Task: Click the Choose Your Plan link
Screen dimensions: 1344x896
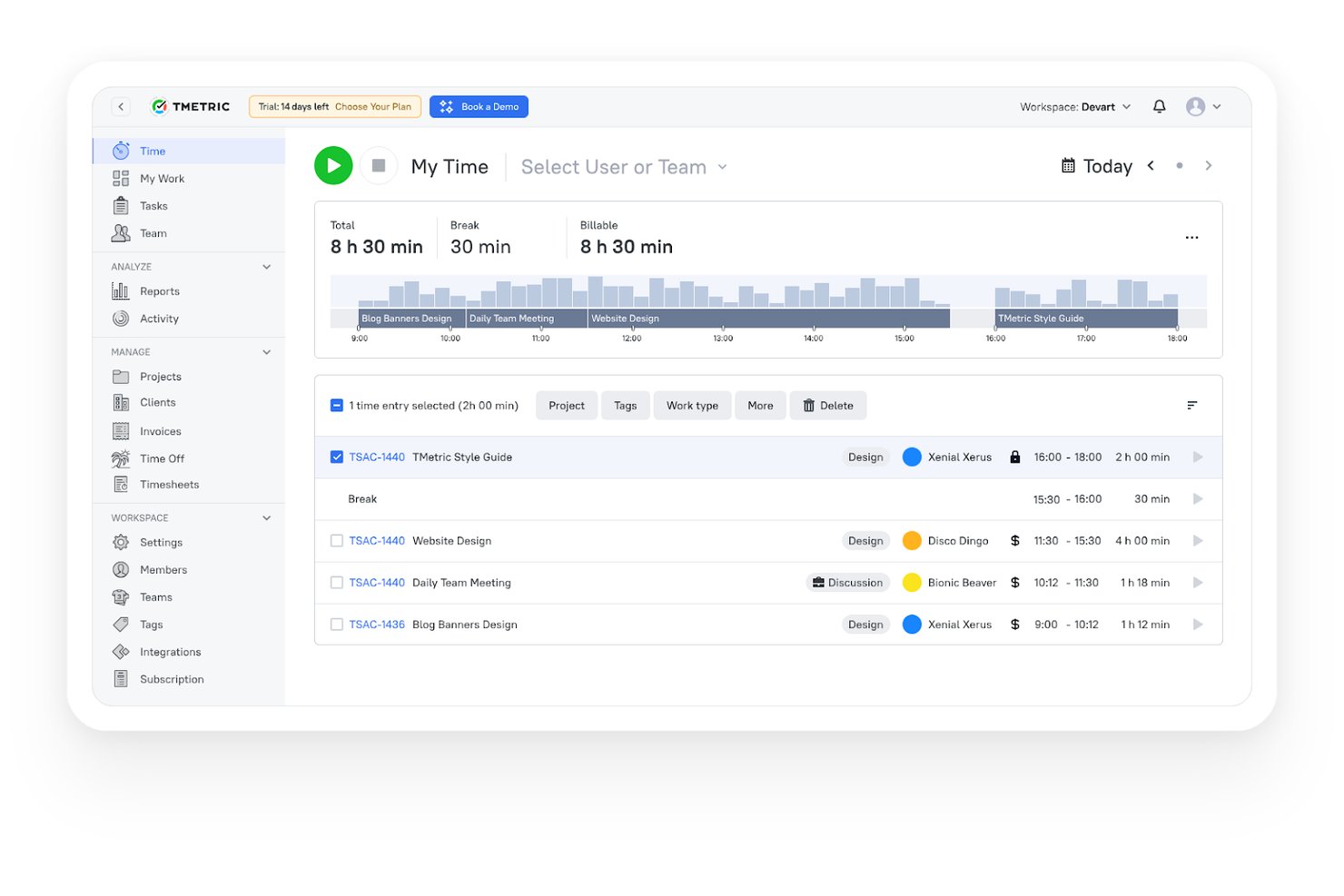Action: [x=372, y=107]
